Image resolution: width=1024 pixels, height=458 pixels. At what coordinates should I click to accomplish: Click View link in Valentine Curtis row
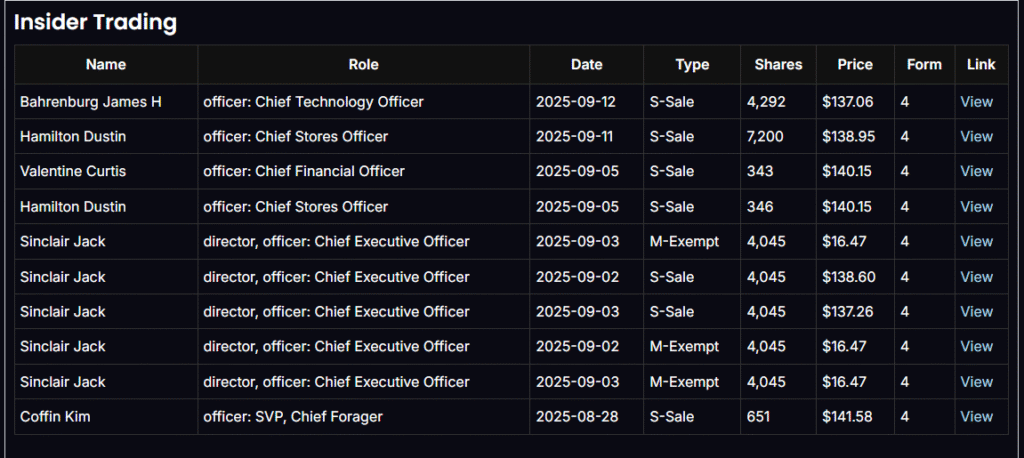[976, 171]
